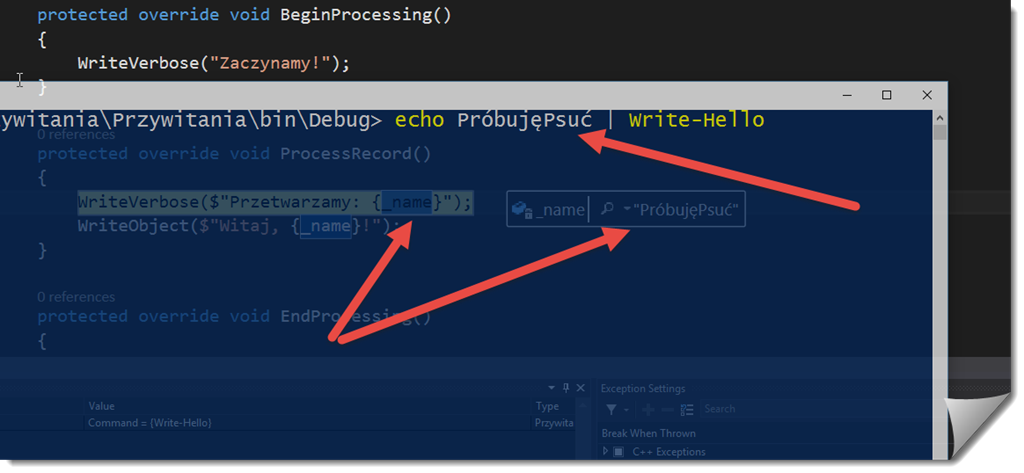
Task: Open the watch panel window options dropdown
Action: point(551,388)
